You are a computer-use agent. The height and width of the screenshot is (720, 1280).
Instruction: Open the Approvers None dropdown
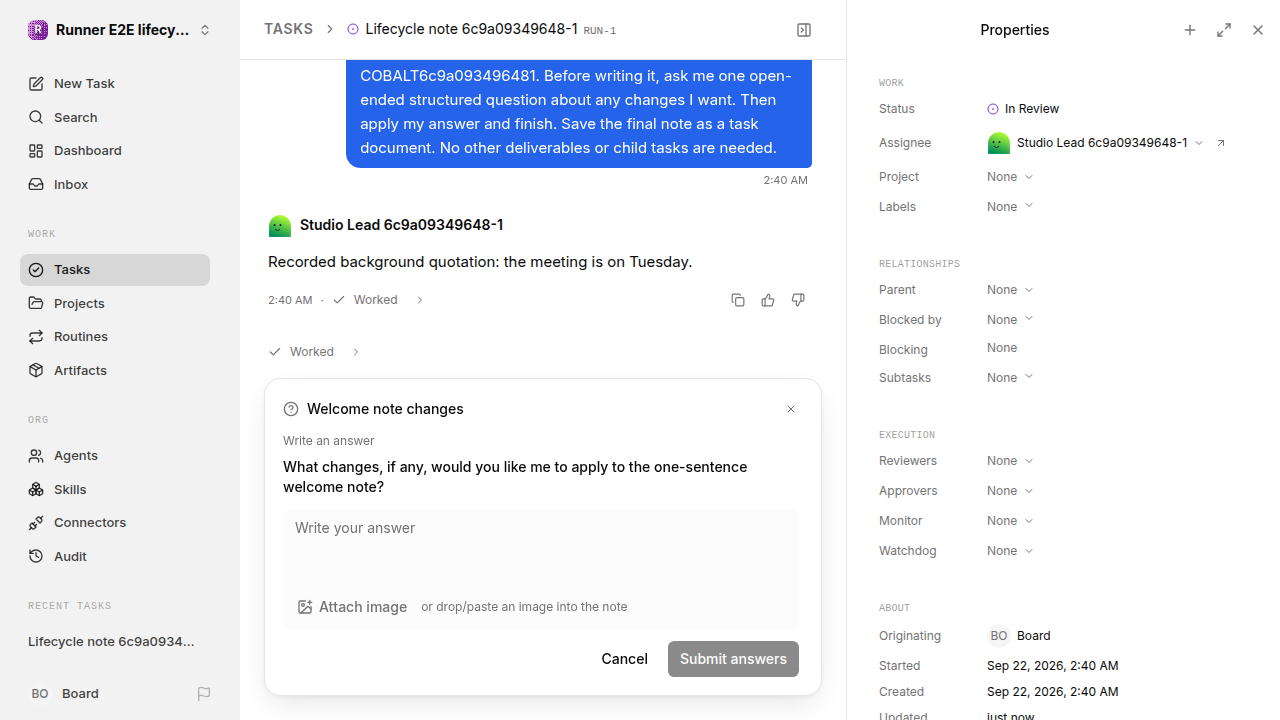(x=1010, y=491)
